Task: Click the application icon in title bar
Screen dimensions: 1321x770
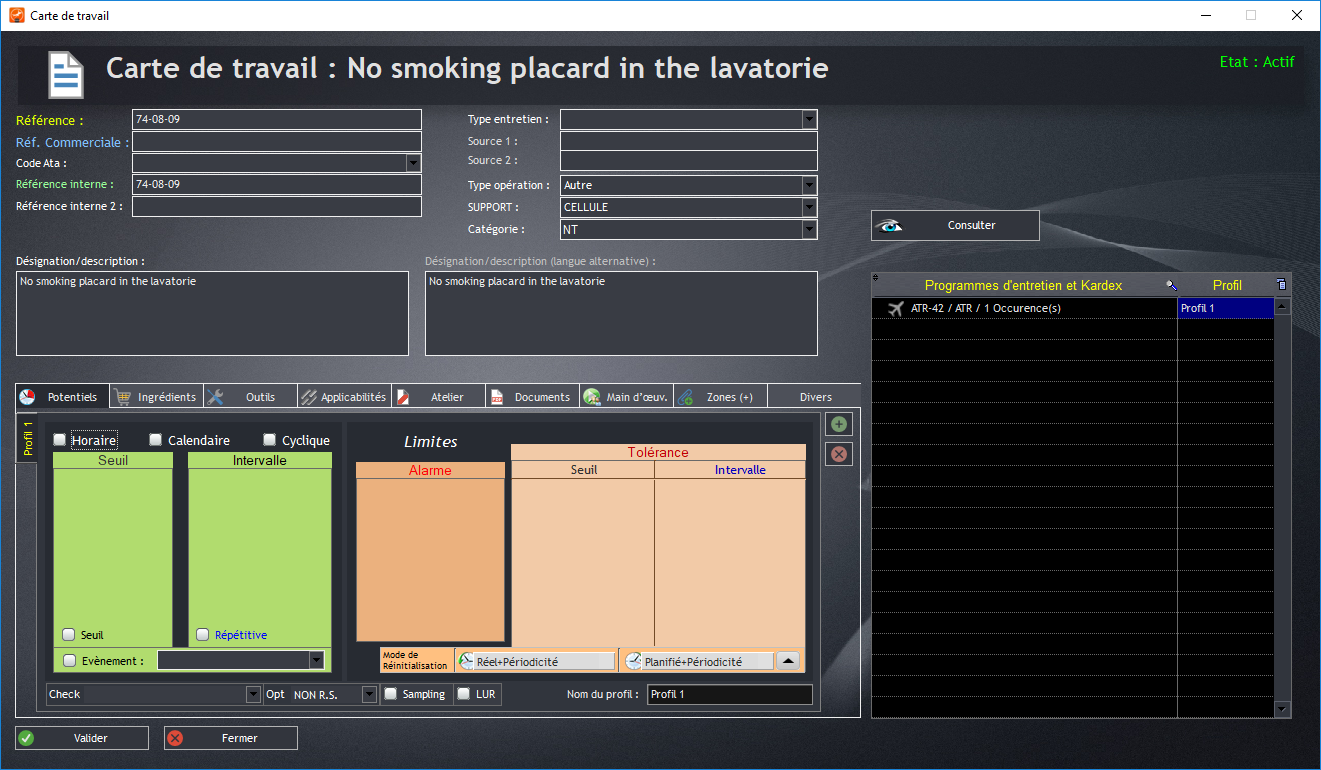Action: pyautogui.click(x=15, y=15)
